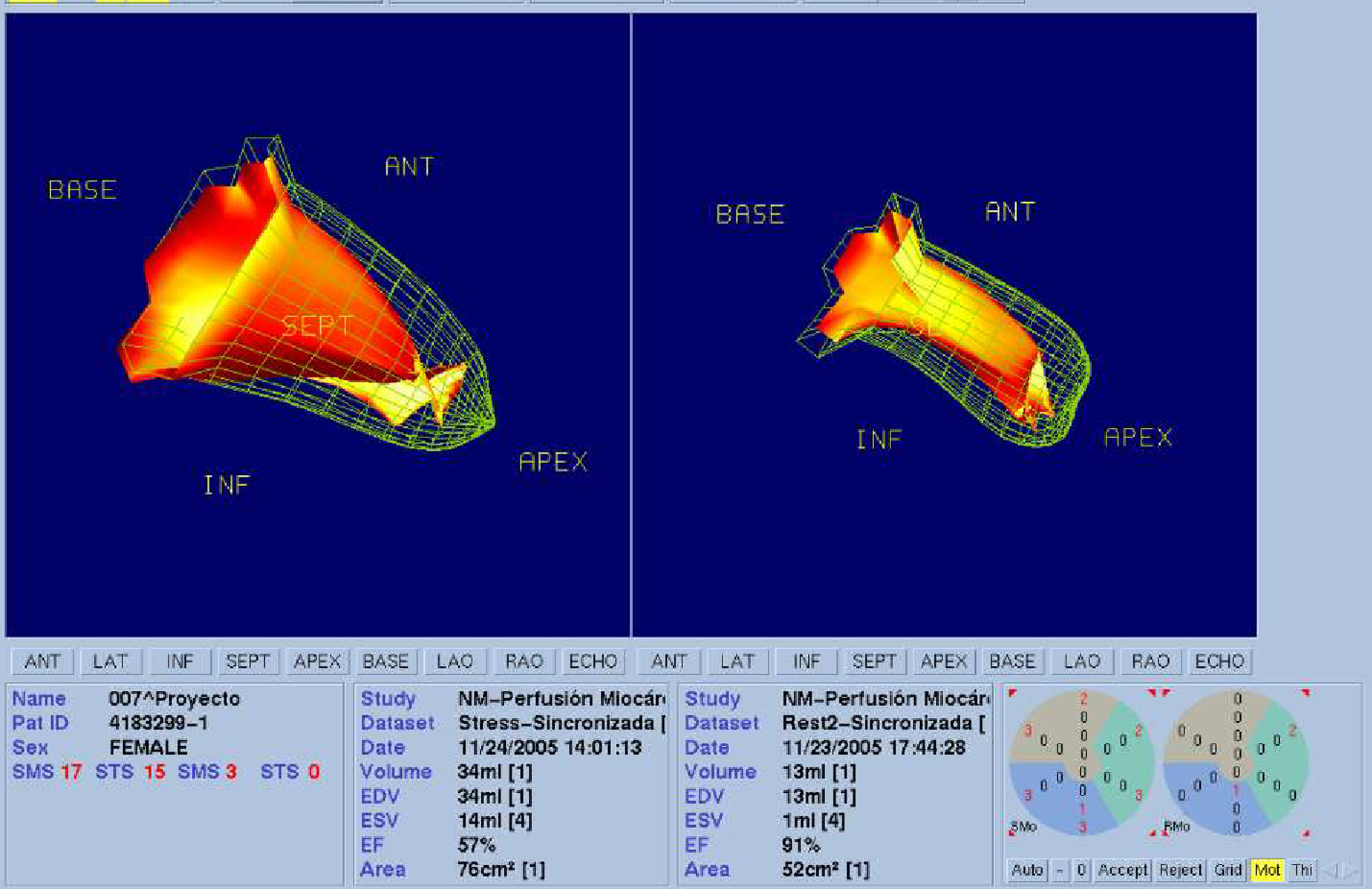Switch stress heart to LAO view

tap(454, 661)
